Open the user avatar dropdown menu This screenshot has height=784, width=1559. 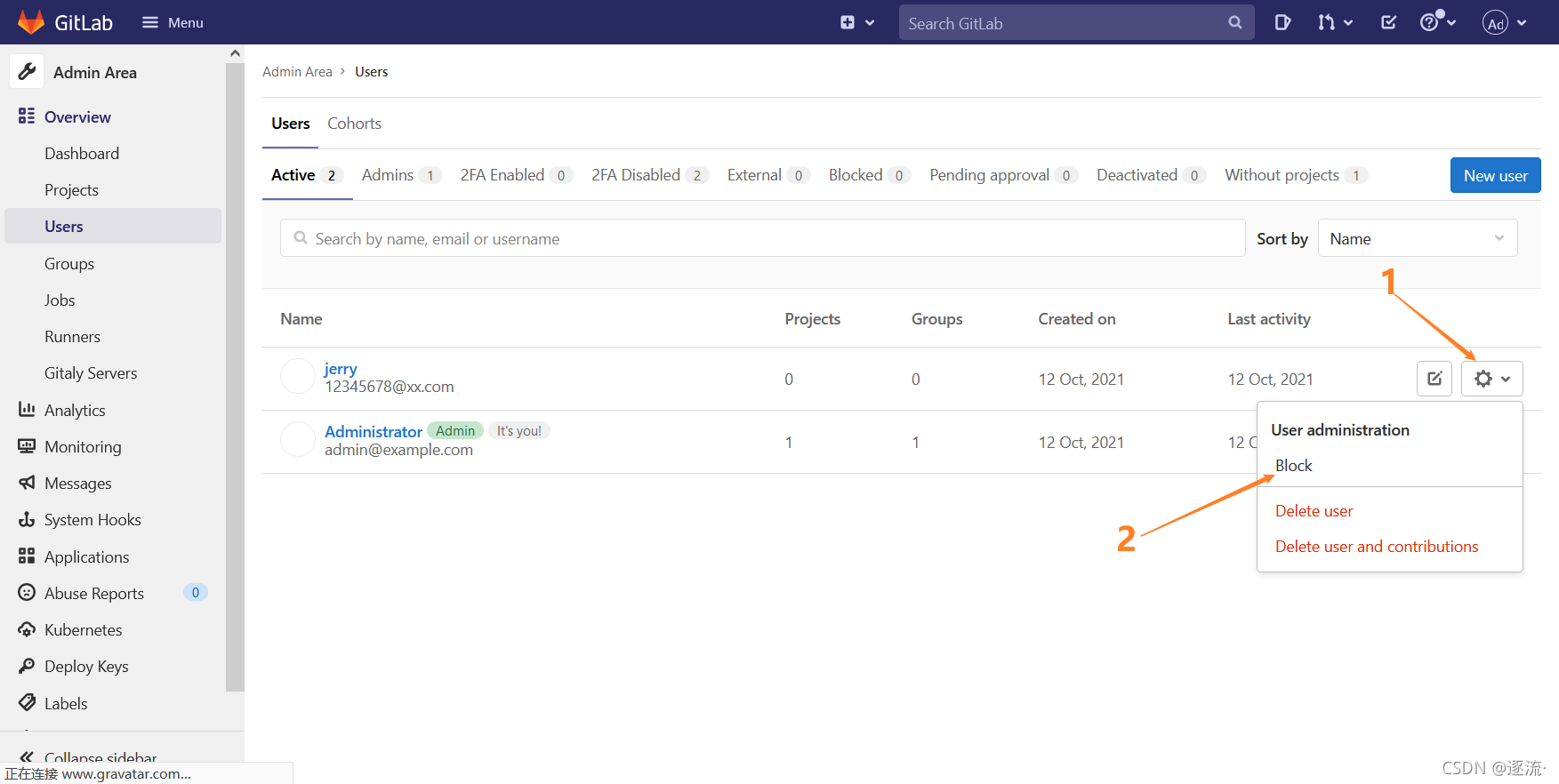click(1505, 23)
